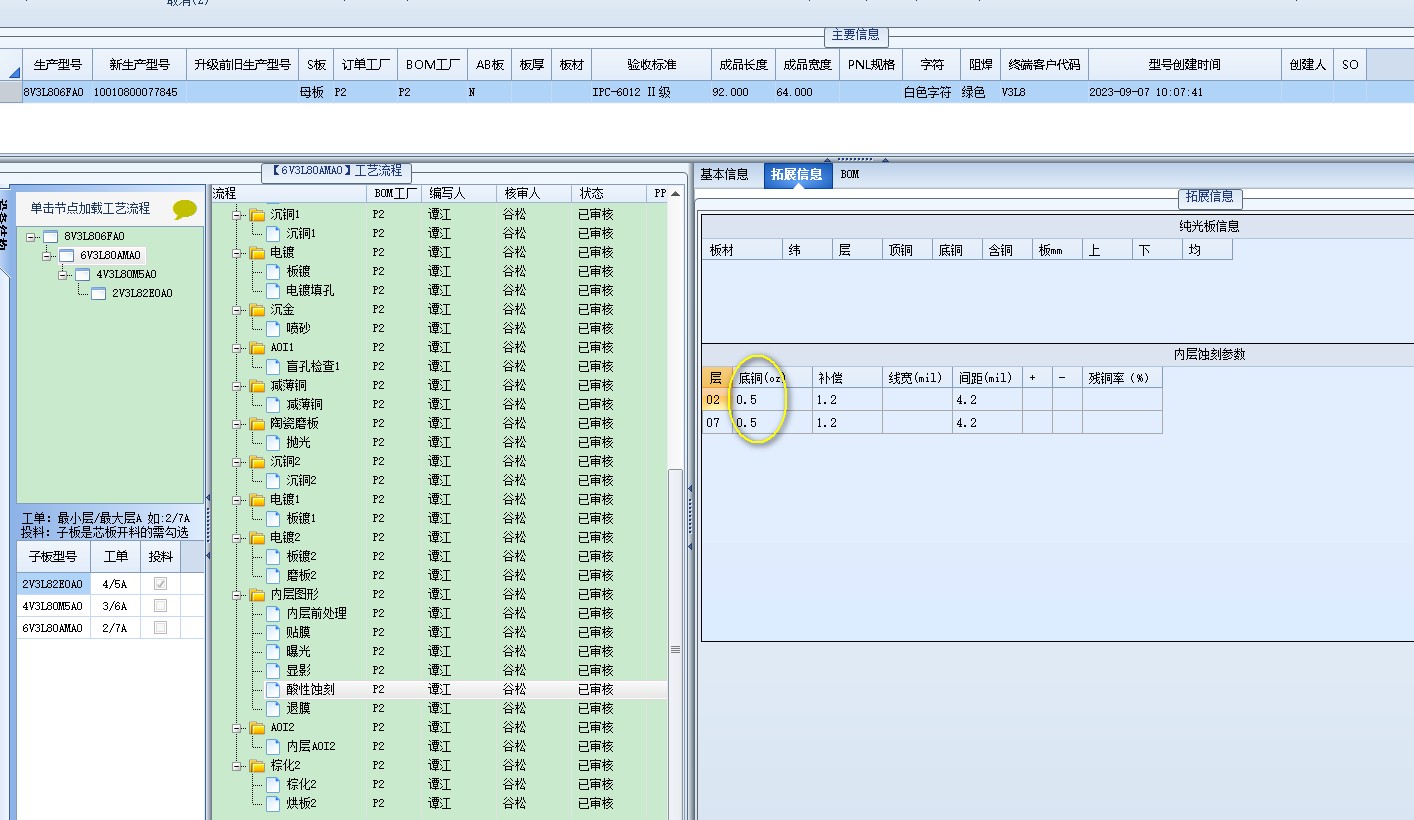
Task: Click the yellow speech bubble icon
Action: point(185,209)
